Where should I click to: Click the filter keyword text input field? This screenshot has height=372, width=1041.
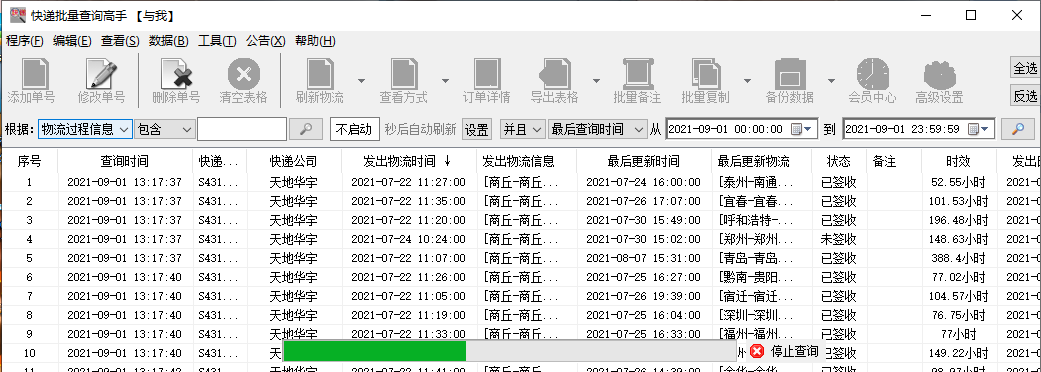pos(242,129)
